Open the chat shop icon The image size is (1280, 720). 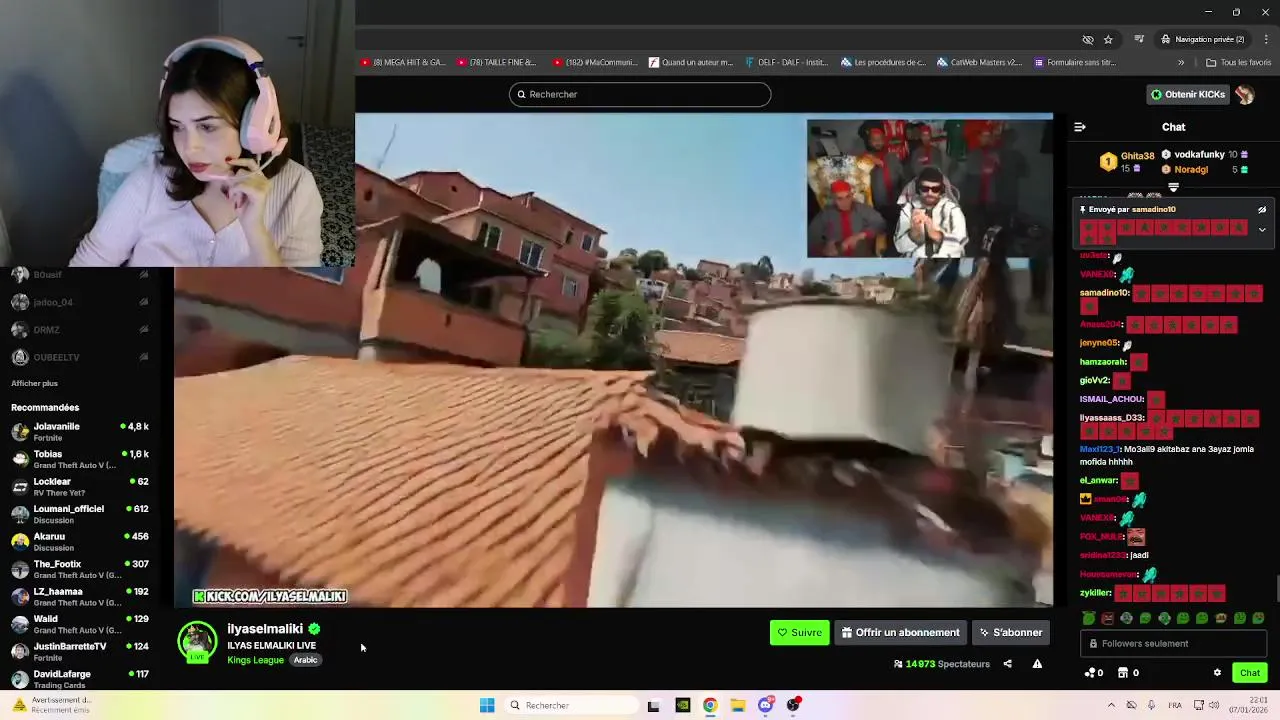[1128, 673]
